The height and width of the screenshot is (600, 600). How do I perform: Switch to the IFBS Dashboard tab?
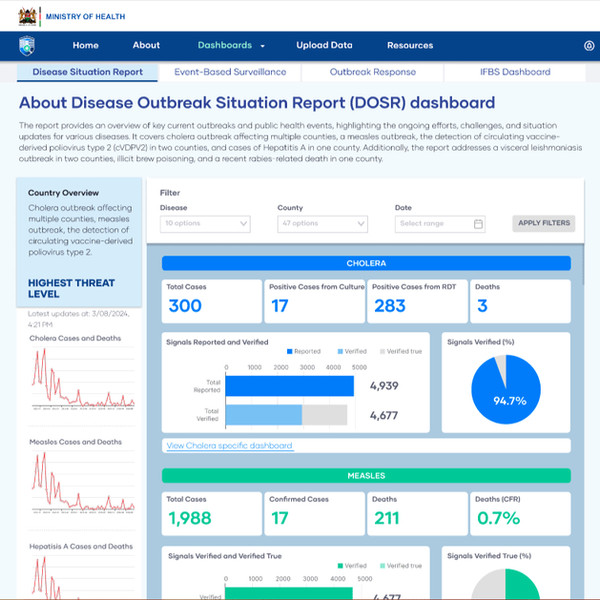515,72
